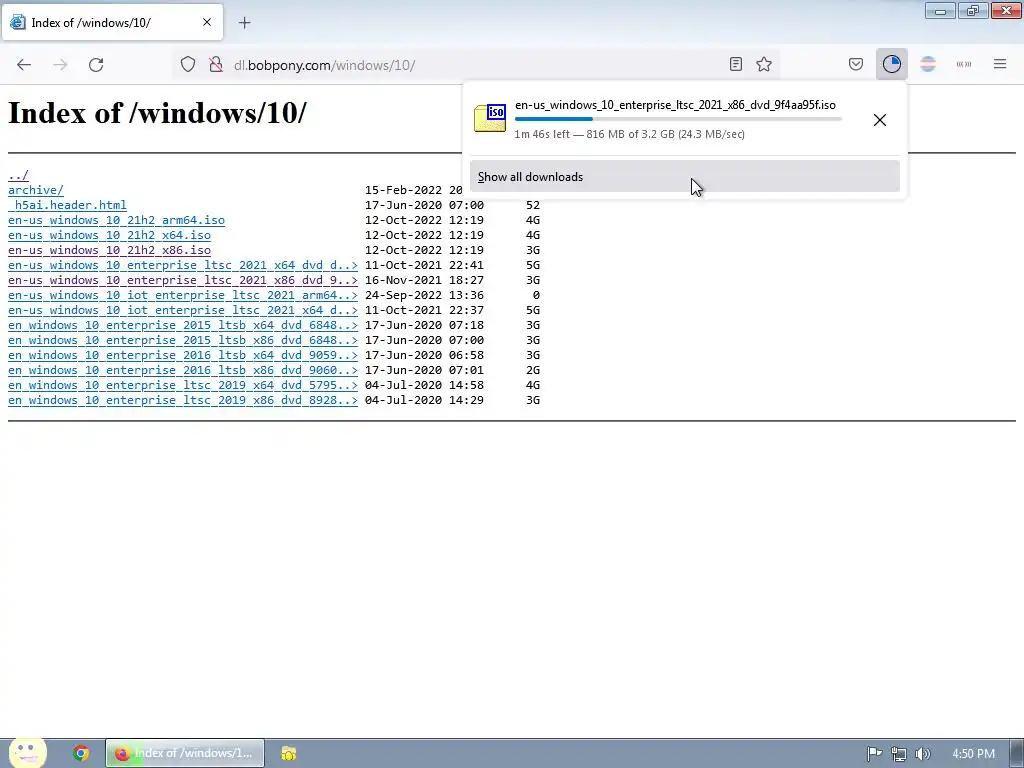Download en-us_windows_10_21h2_x86.iso

109,250
